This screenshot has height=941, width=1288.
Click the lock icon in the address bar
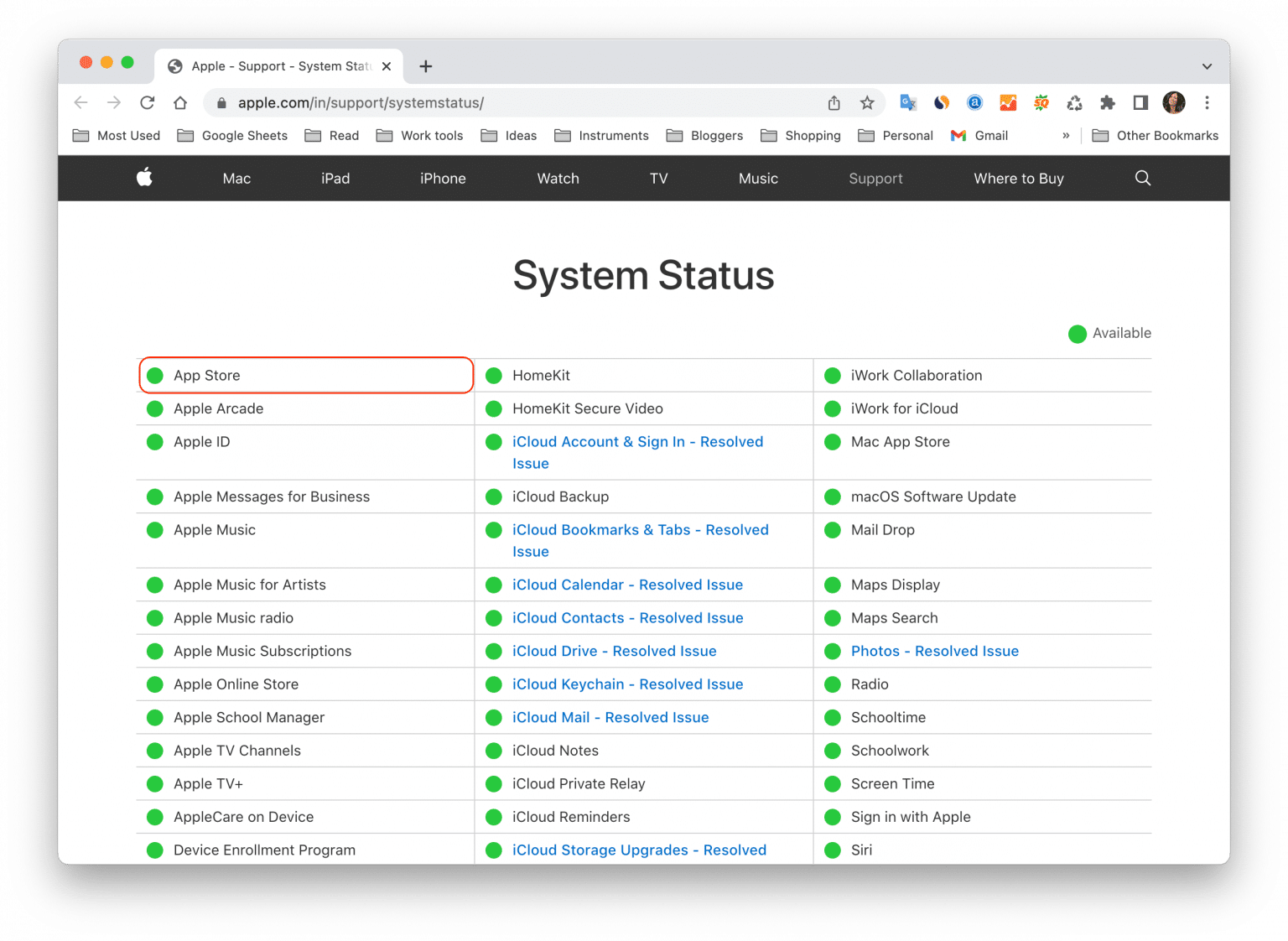221,102
